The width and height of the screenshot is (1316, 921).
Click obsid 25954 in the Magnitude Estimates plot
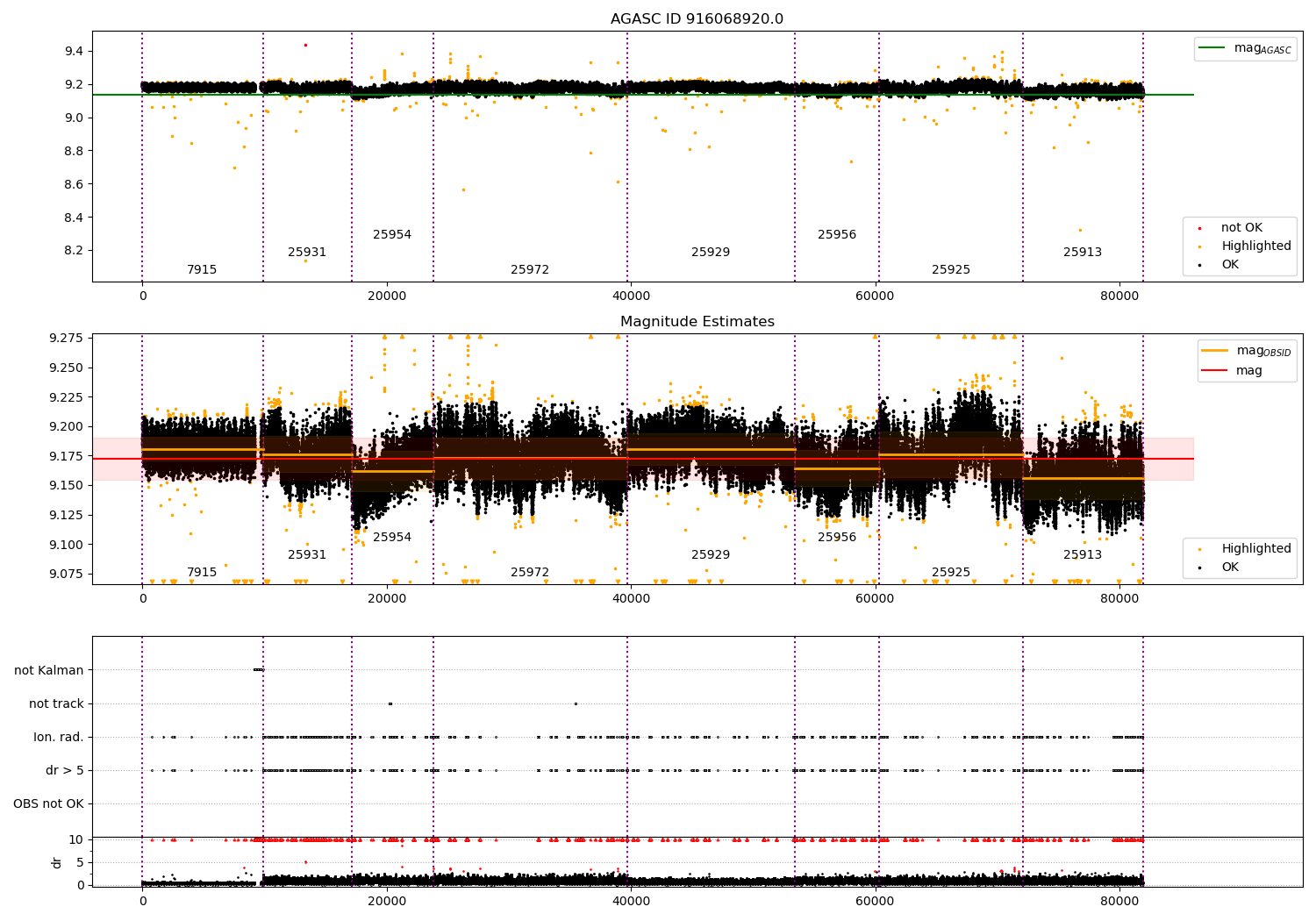[392, 538]
